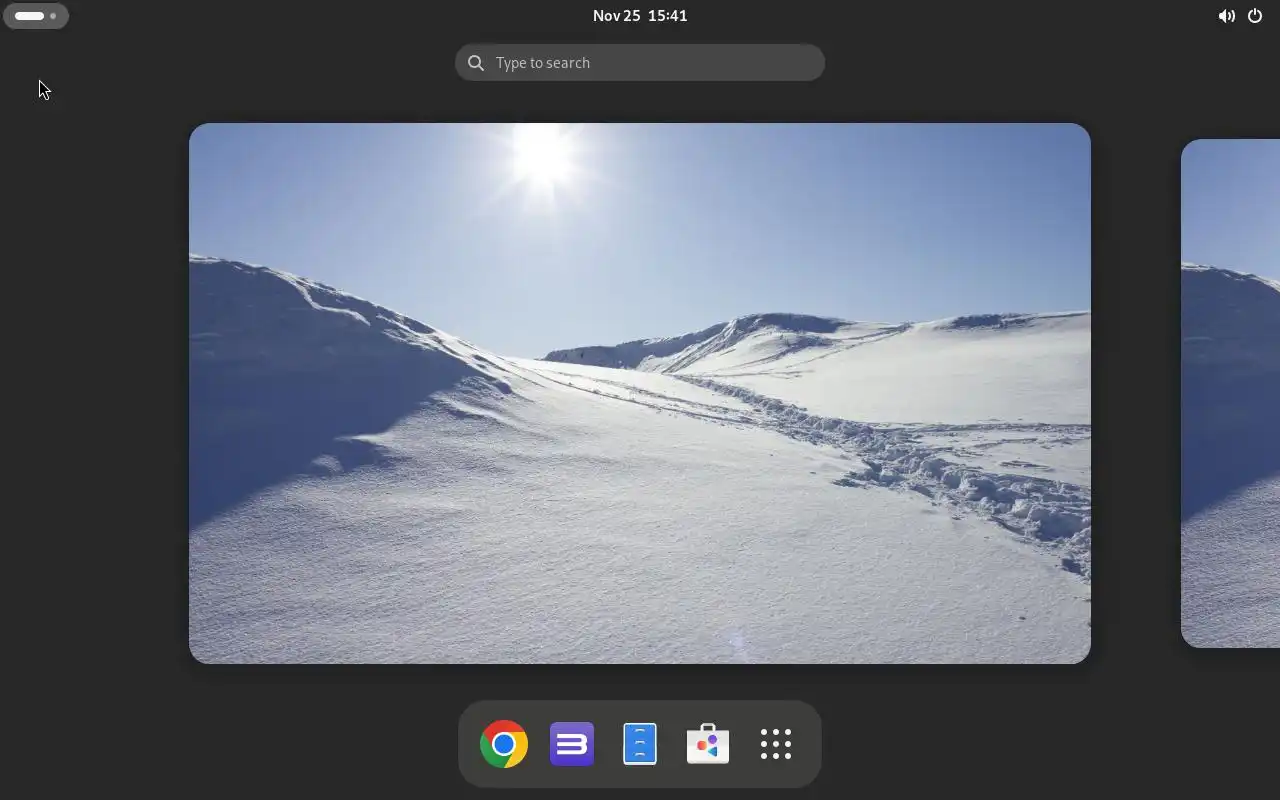Switch to the partially visible right workspace

coord(1231,393)
